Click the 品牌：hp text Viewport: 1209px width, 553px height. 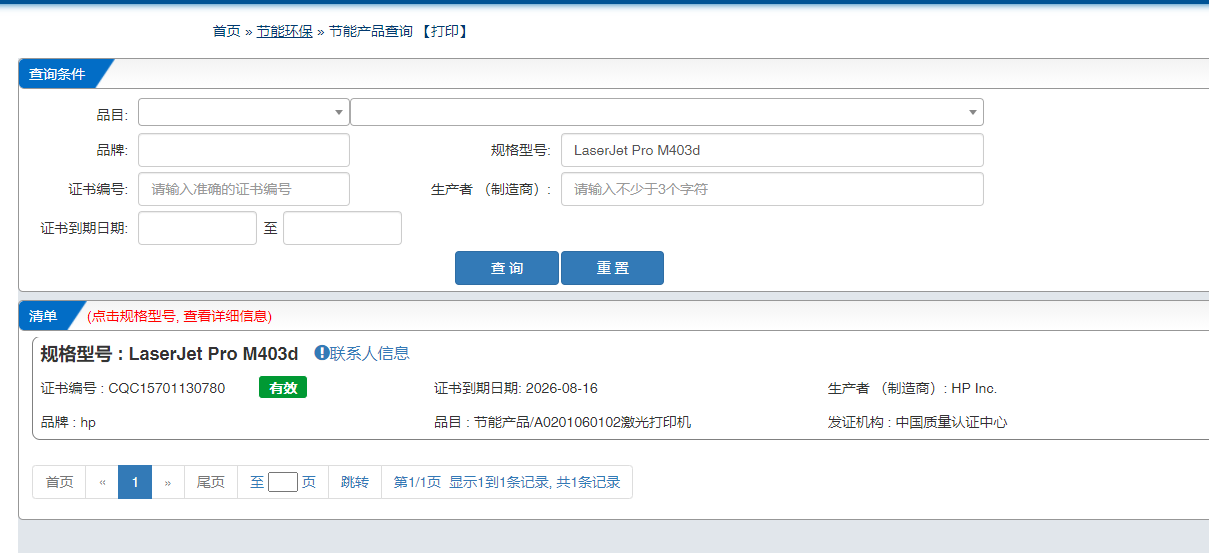point(68,422)
